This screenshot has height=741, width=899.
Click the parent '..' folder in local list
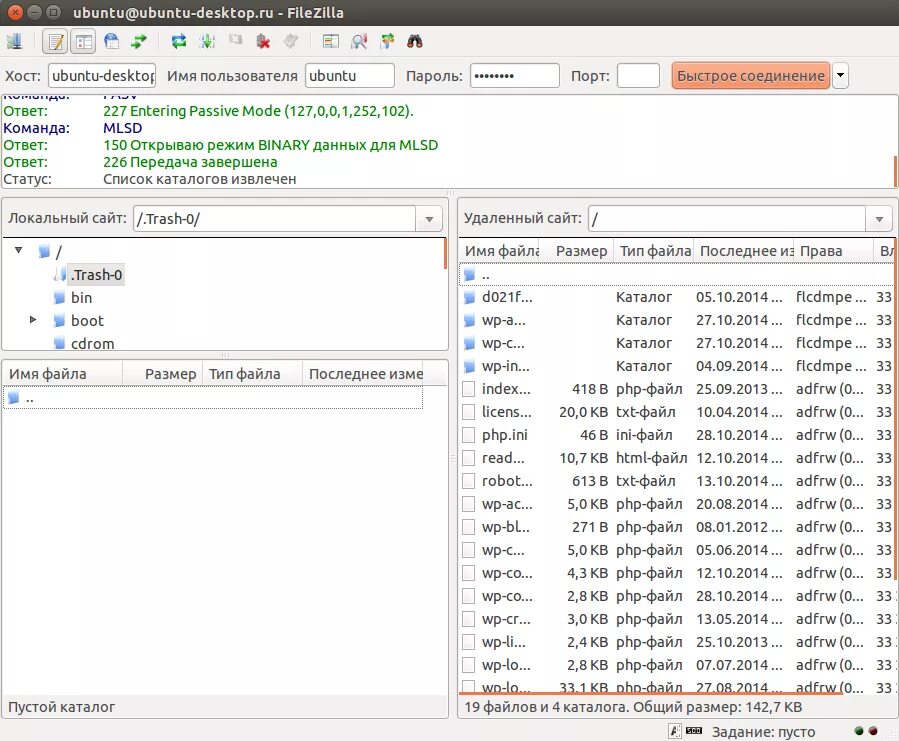click(212, 397)
